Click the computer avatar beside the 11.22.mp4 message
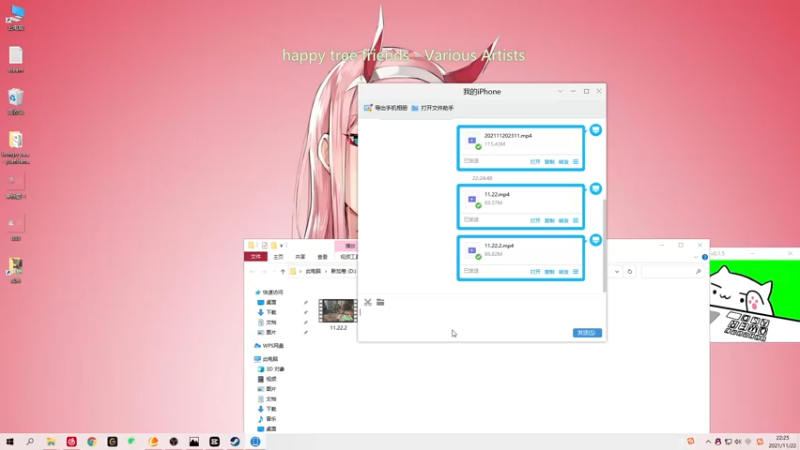 595,189
